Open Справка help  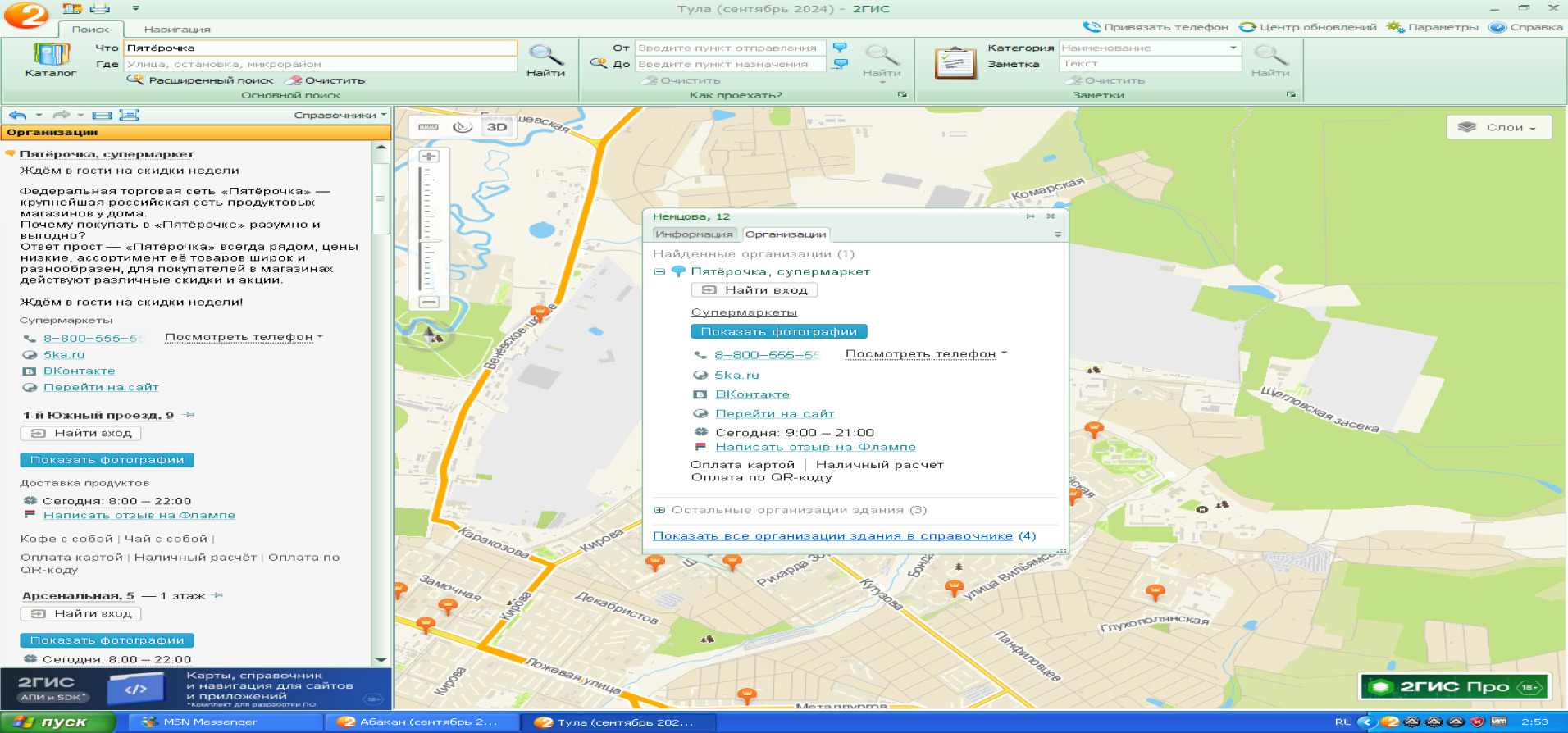tap(1525, 27)
